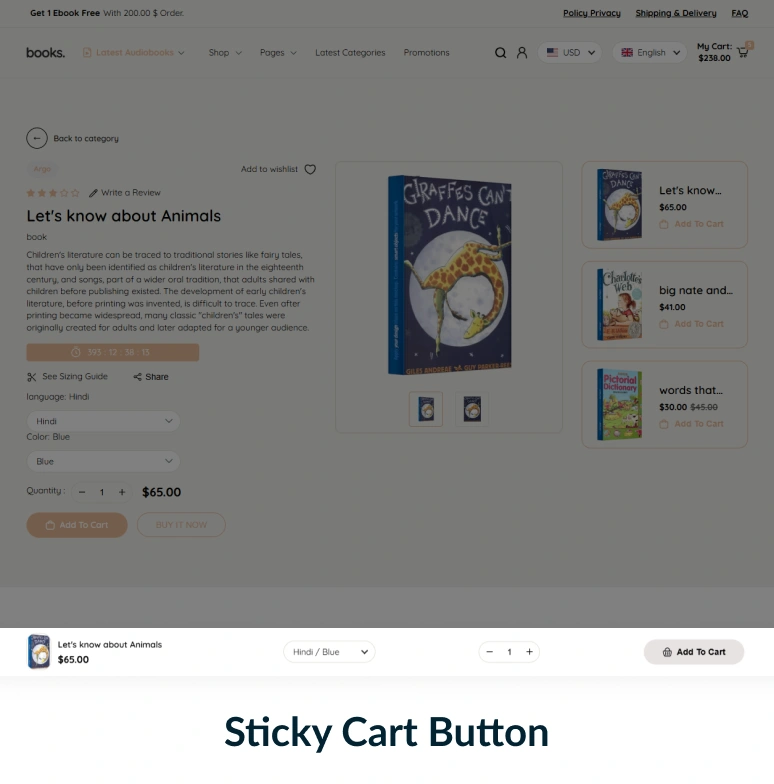Expand the English language dropdown
The height and width of the screenshot is (784, 774).
[650, 52]
